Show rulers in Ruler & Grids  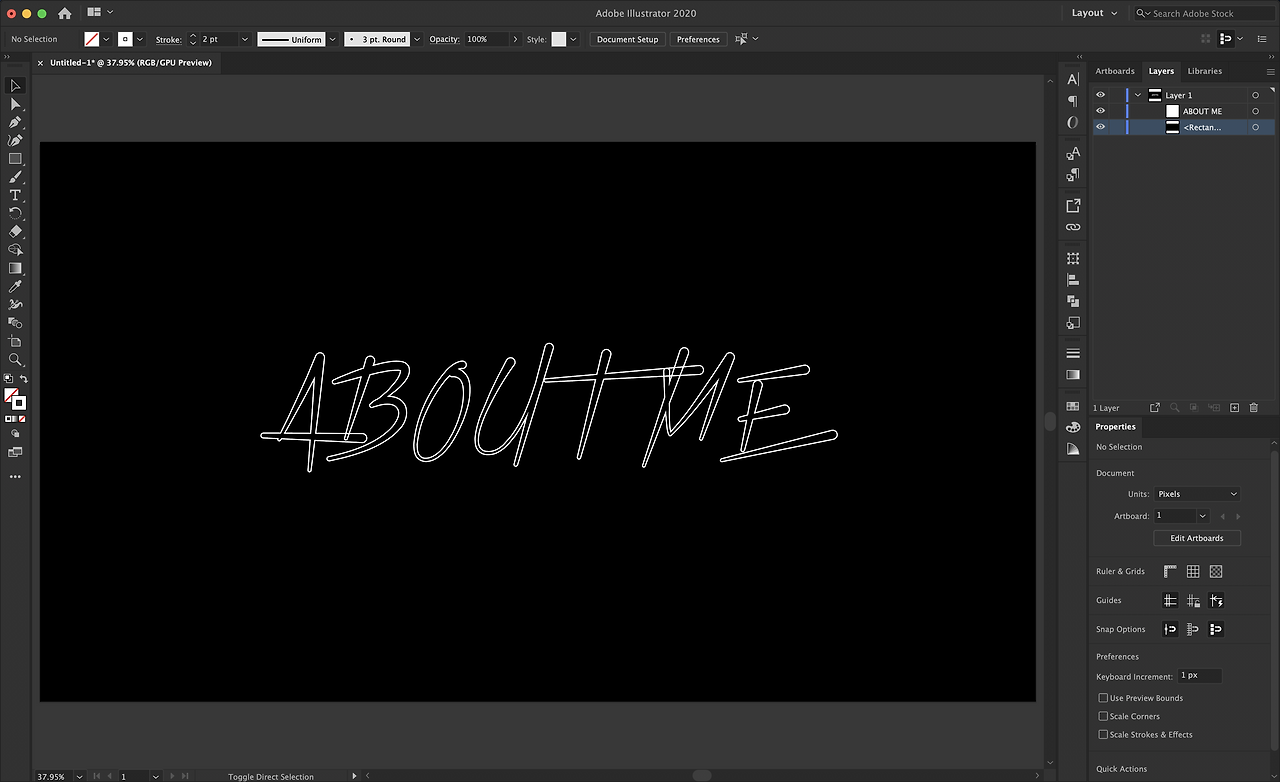[x=1170, y=572]
